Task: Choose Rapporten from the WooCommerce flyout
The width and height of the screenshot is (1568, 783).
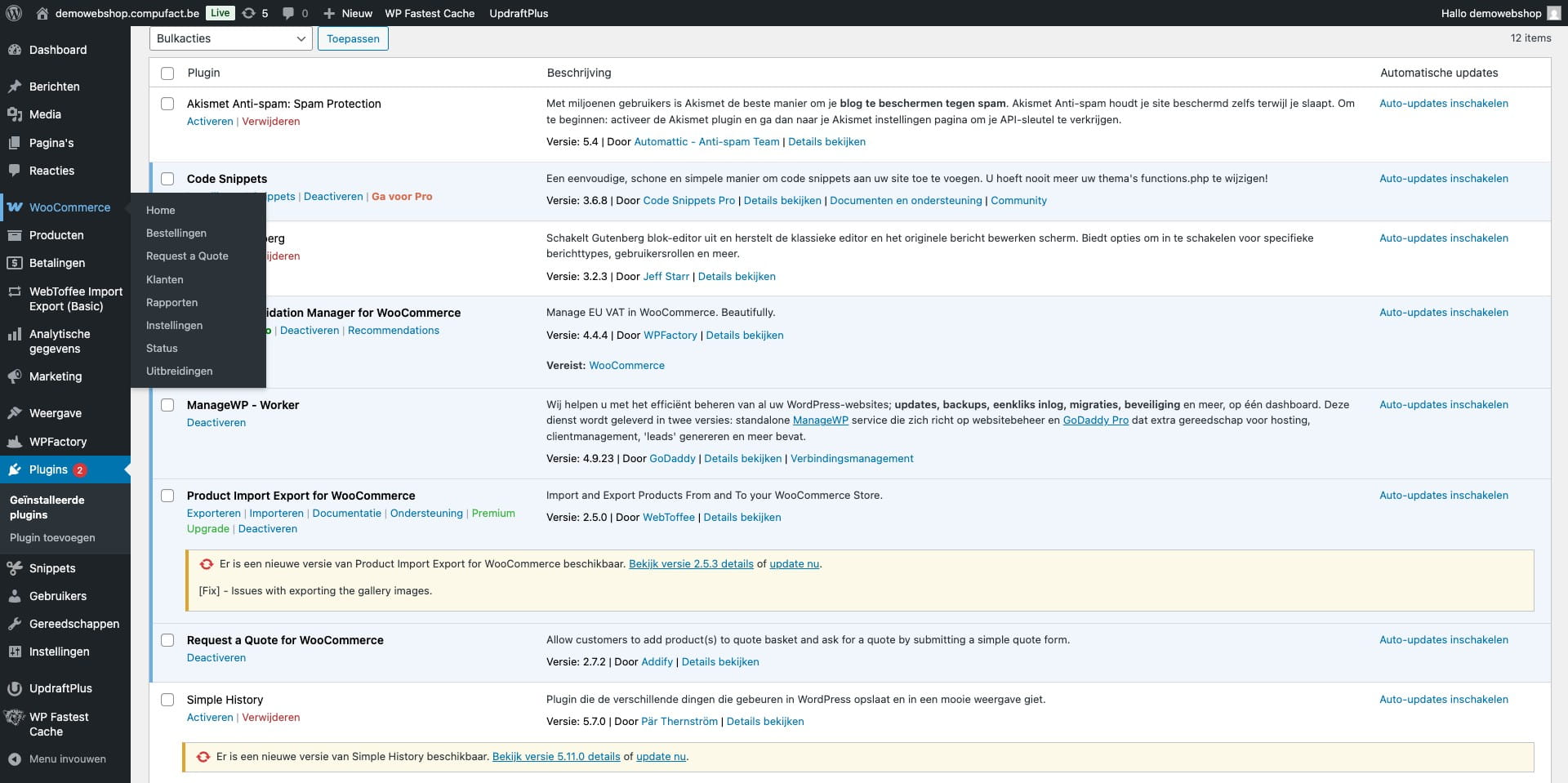Action: 172,302
